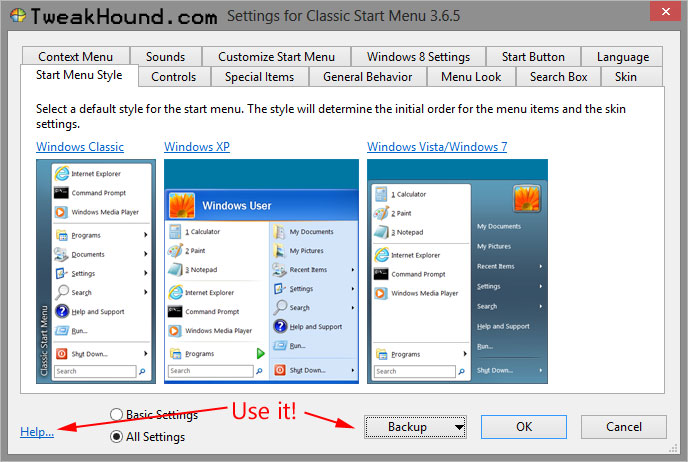Switch to the Start Button tab
This screenshot has width=688, height=462.
(533, 57)
